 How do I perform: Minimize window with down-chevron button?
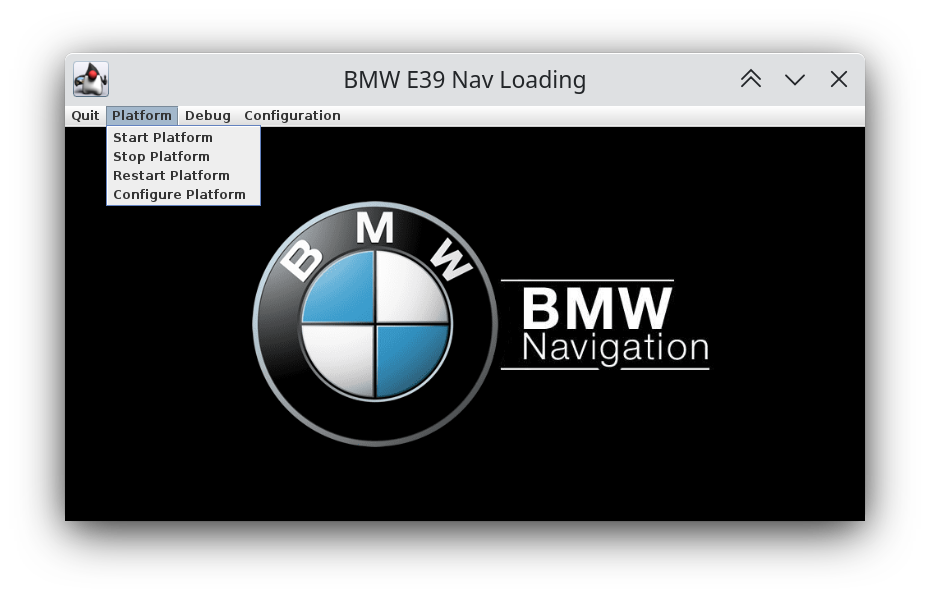click(x=795, y=79)
